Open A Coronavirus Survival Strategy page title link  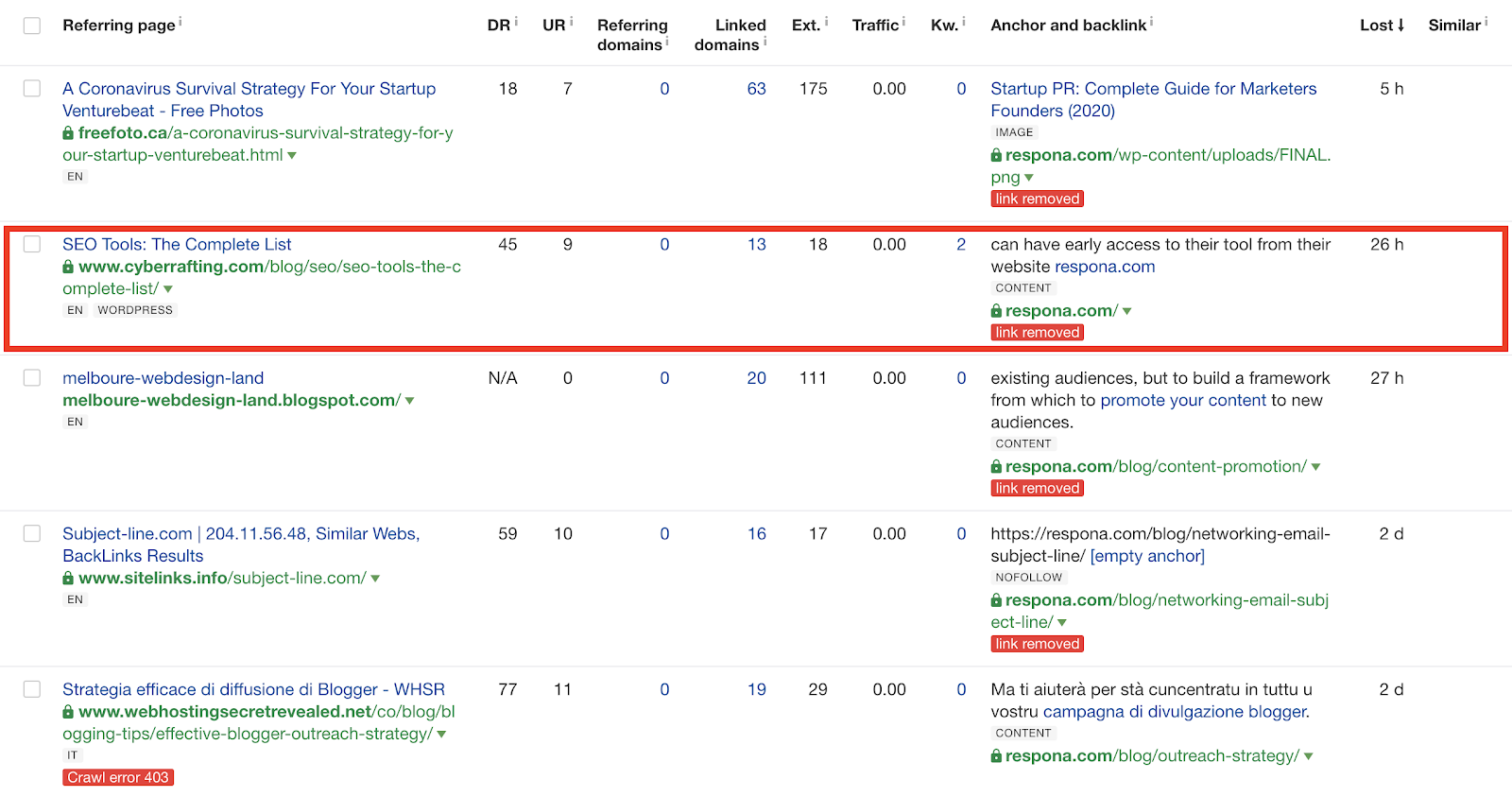coord(249,99)
